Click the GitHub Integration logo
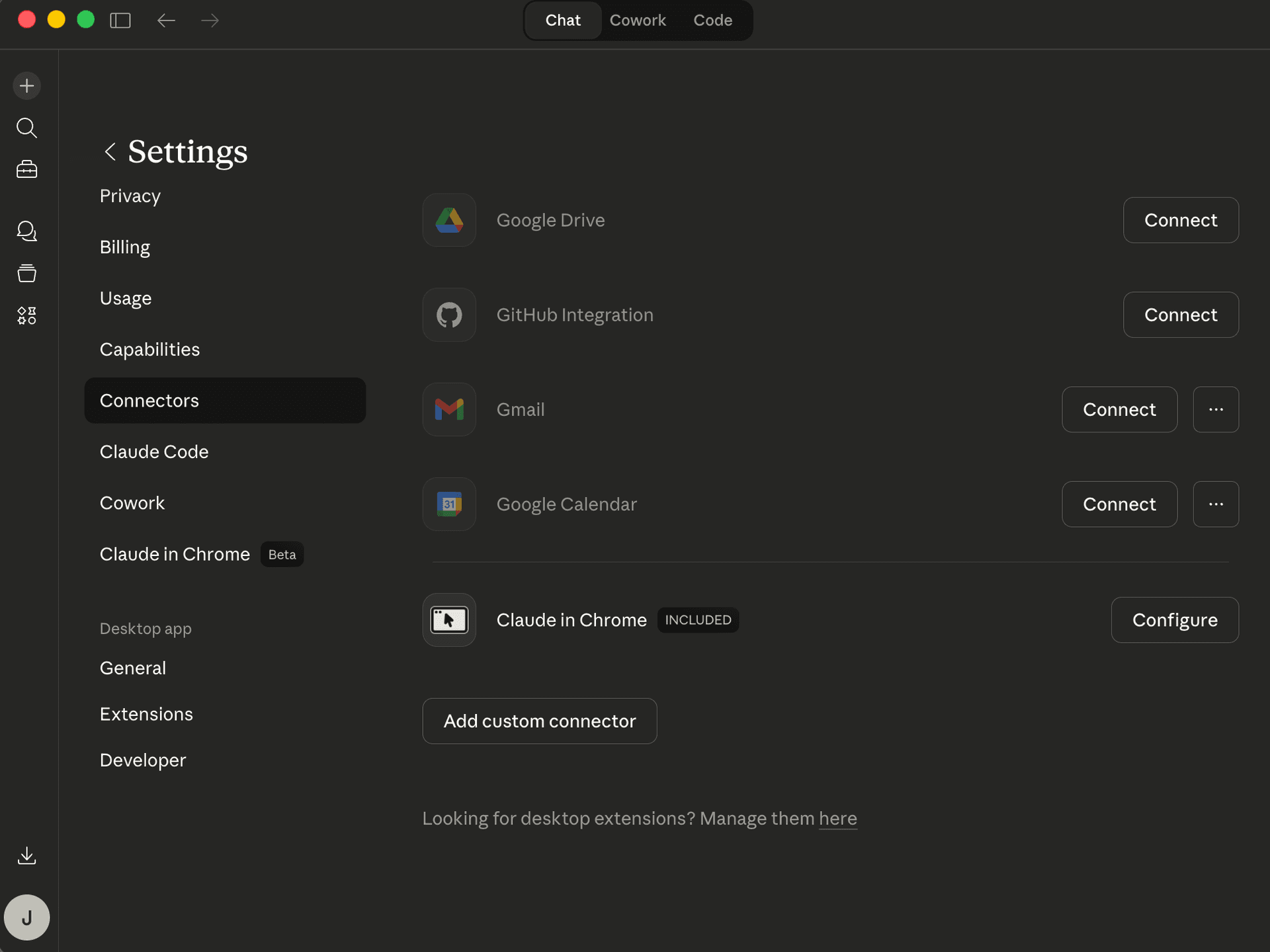1270x952 pixels. (x=449, y=315)
